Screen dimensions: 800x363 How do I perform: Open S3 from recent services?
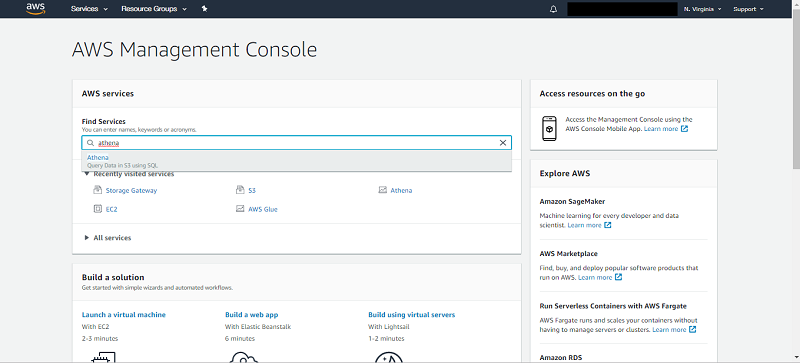(252, 190)
